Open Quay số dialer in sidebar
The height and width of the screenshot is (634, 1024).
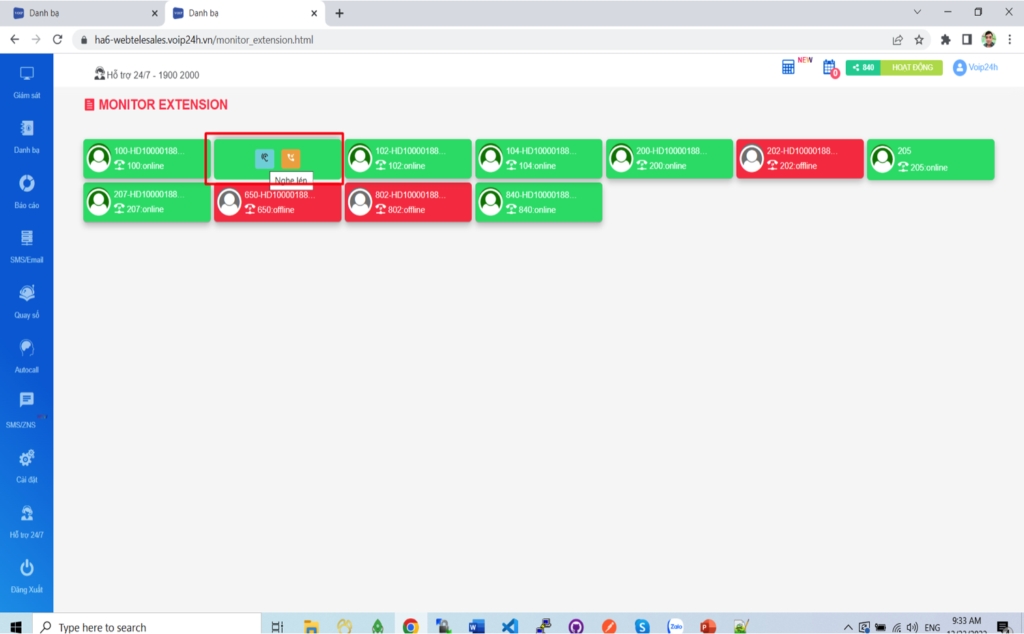click(x=27, y=300)
